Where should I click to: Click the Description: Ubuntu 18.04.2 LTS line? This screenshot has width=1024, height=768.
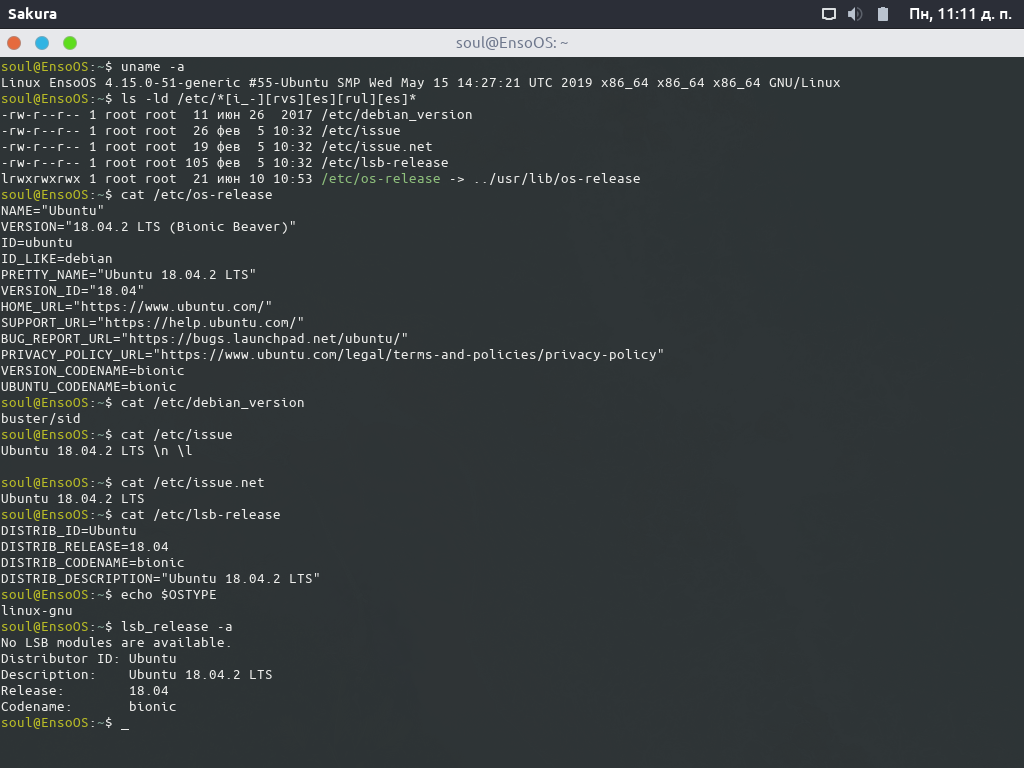136,675
